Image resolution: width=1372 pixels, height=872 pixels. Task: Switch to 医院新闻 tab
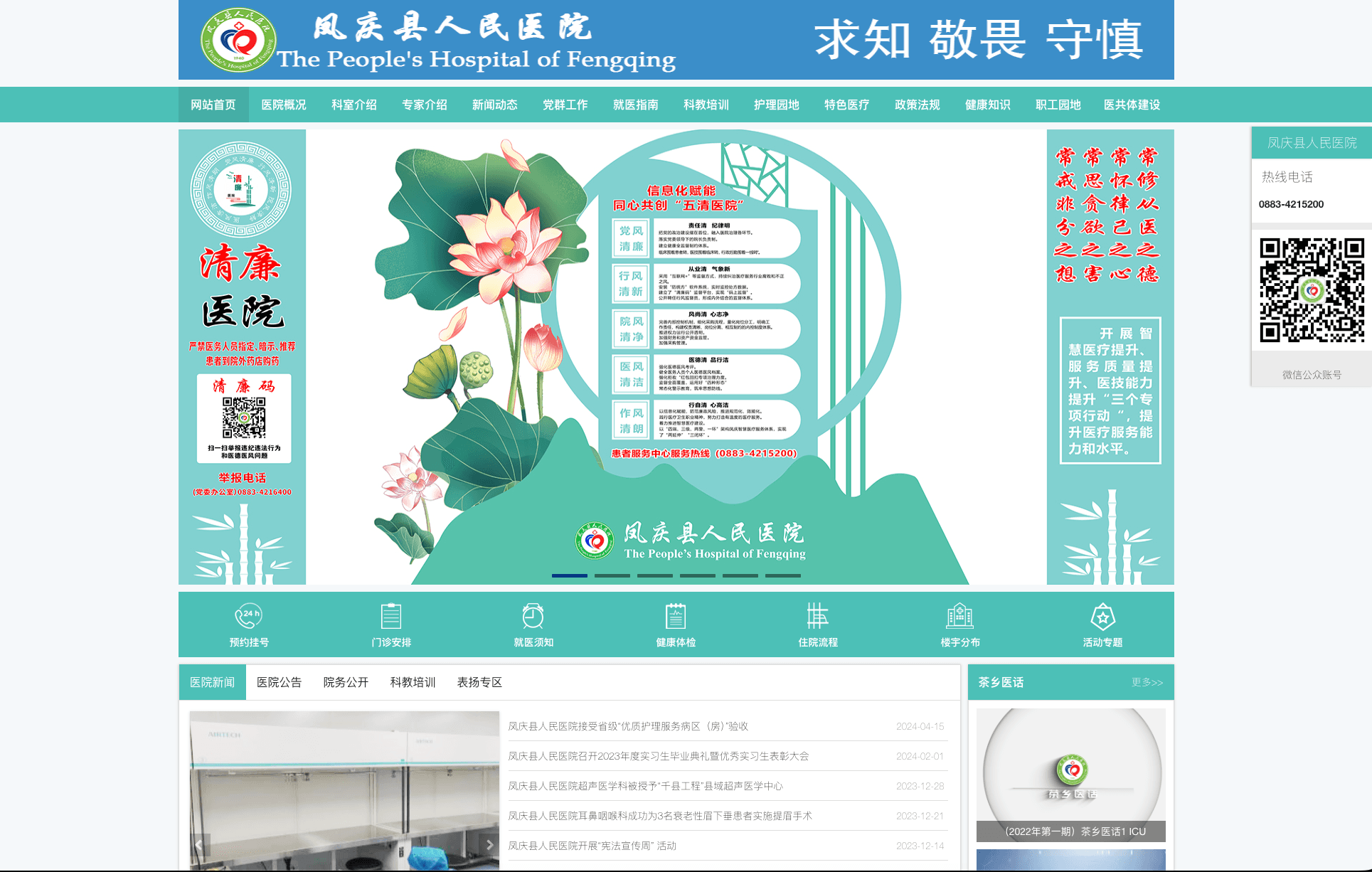(x=213, y=682)
